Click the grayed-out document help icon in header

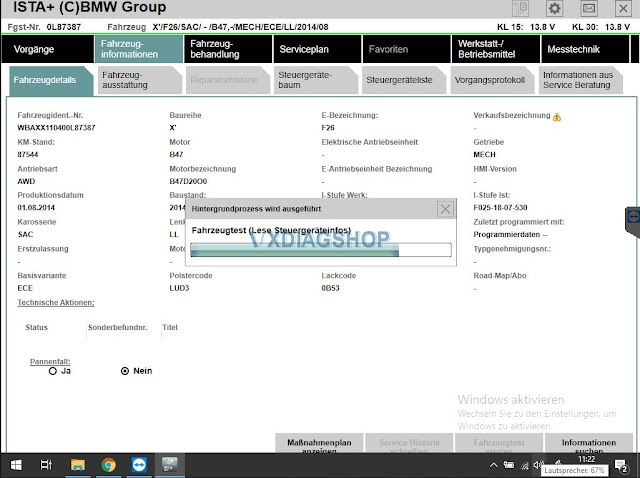tap(520, 8)
